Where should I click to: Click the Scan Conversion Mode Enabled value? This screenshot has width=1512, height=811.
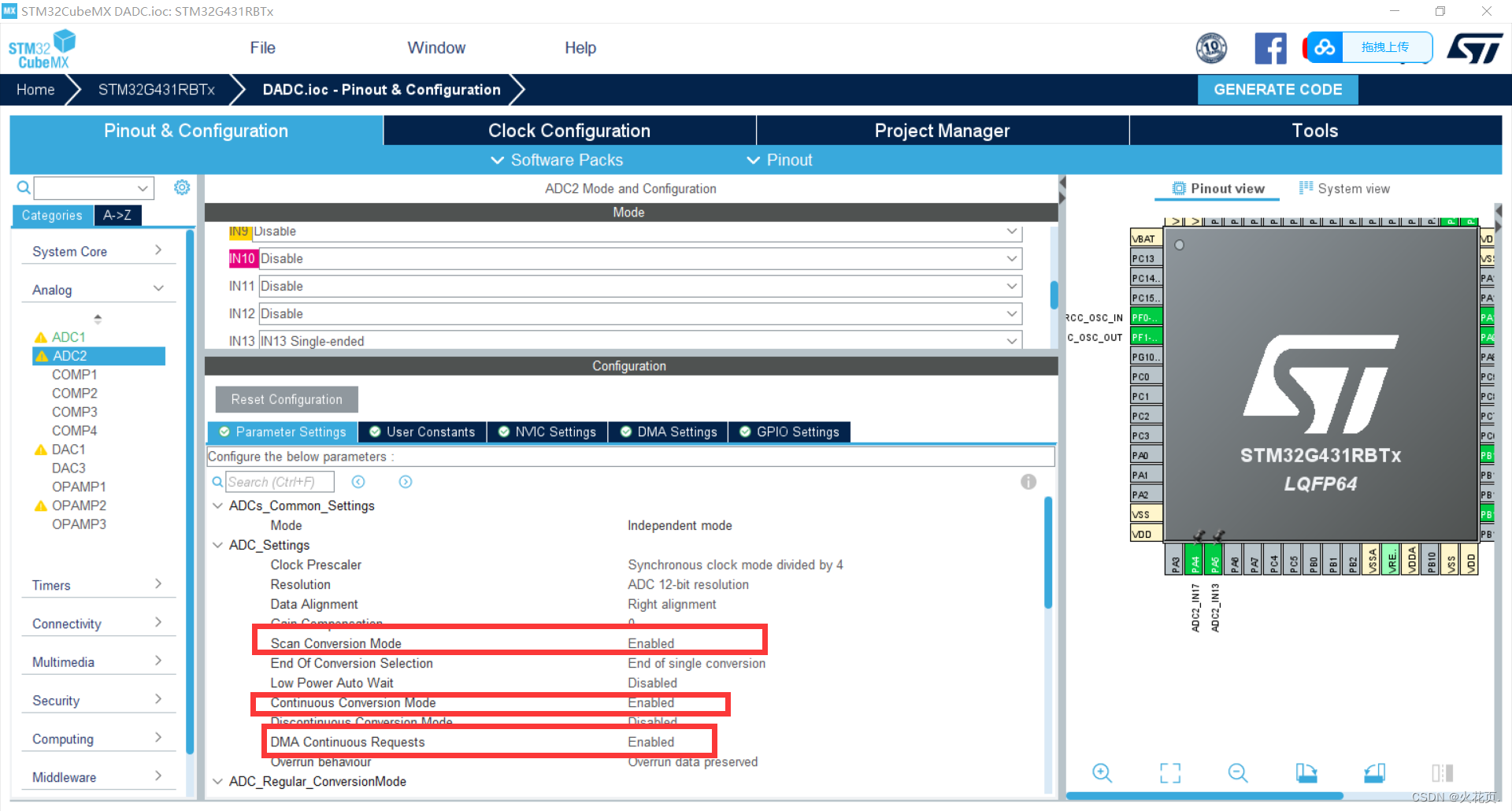650,643
